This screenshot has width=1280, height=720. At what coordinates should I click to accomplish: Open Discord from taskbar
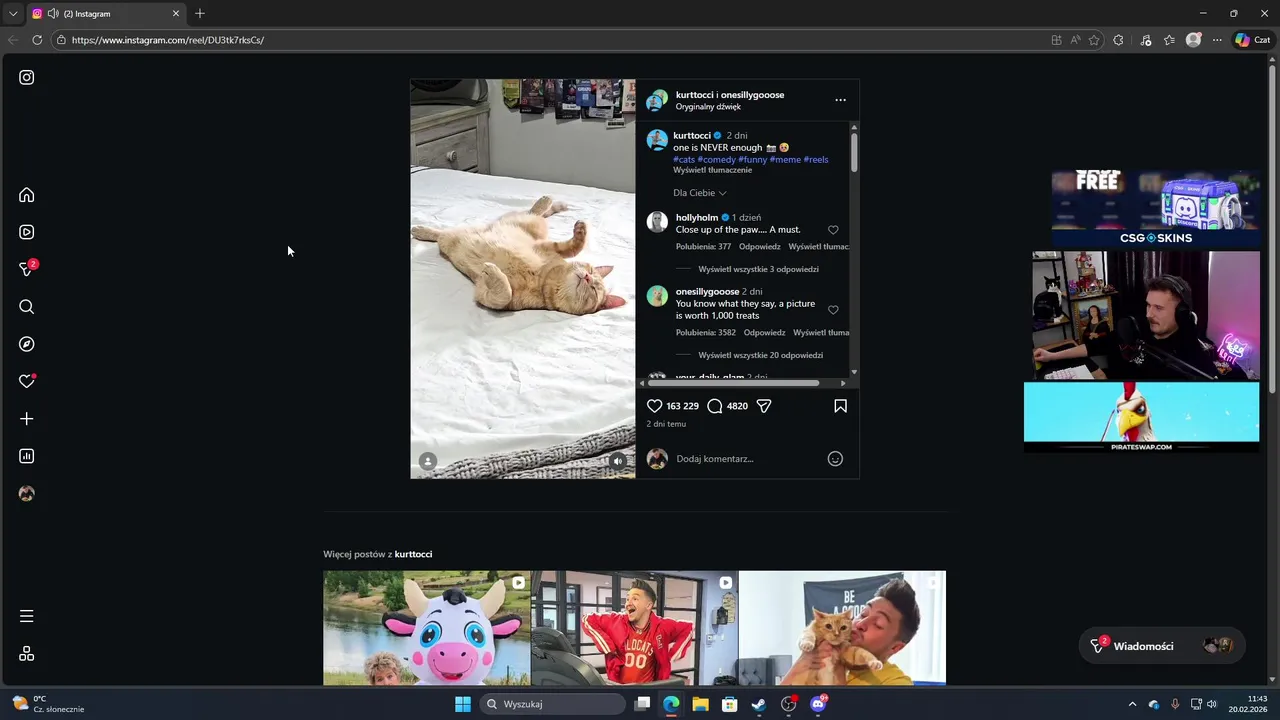click(x=818, y=704)
